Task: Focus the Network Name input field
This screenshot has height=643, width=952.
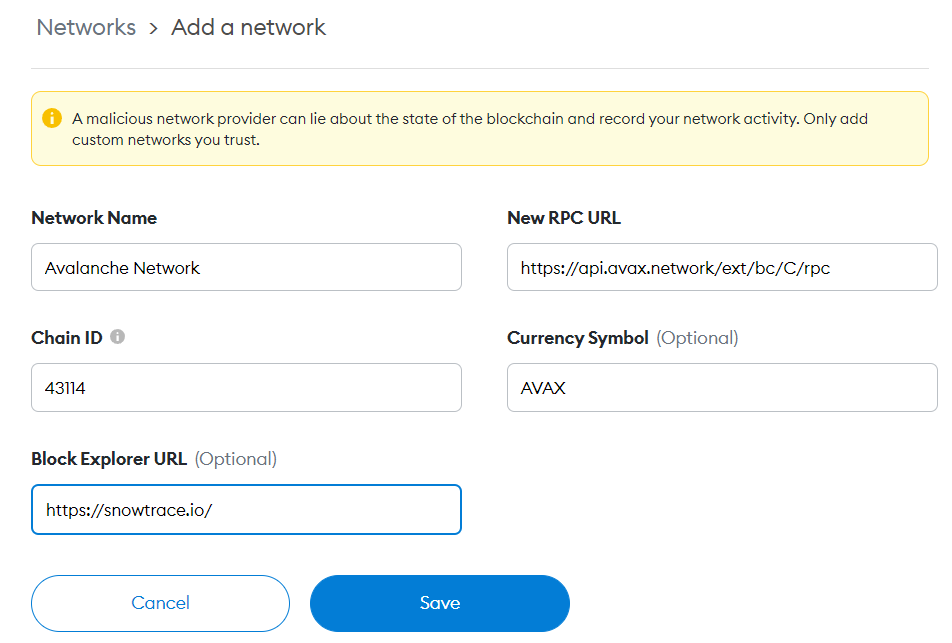Action: coord(246,267)
